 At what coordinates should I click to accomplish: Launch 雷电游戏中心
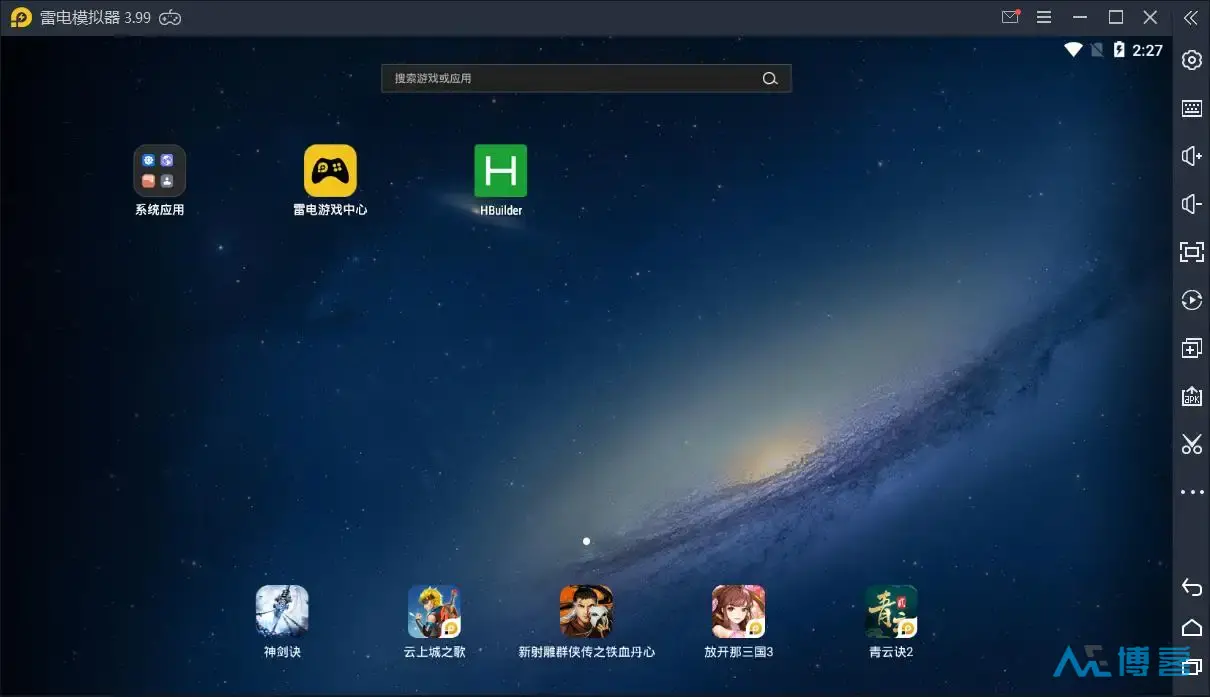click(x=330, y=170)
